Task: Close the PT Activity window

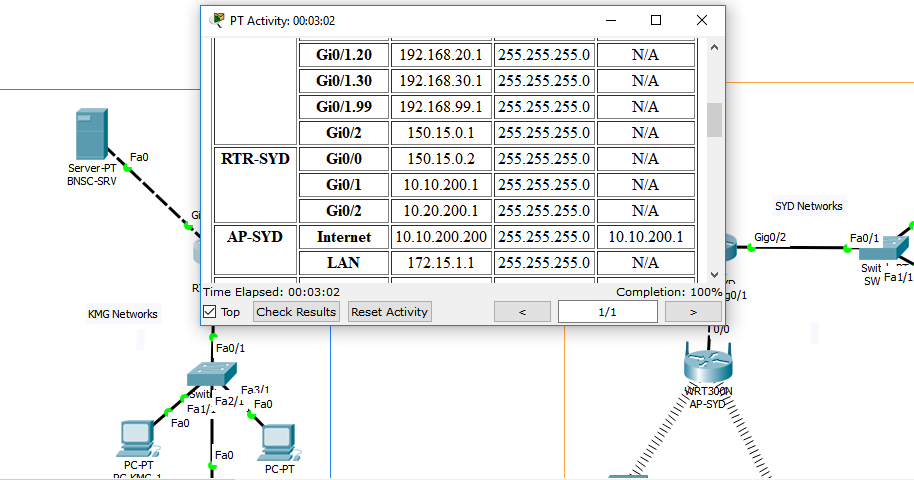Action: pos(702,20)
